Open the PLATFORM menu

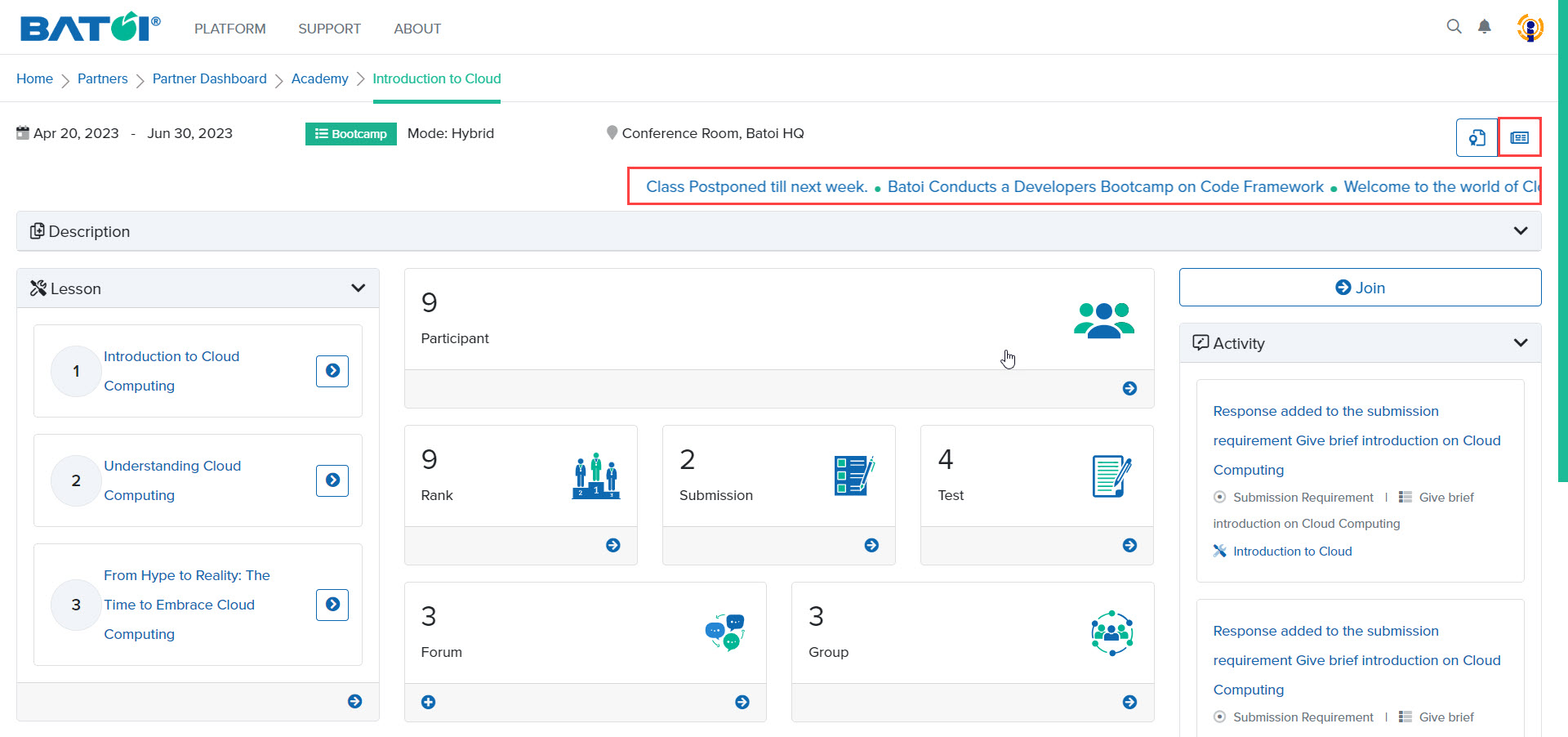[230, 29]
